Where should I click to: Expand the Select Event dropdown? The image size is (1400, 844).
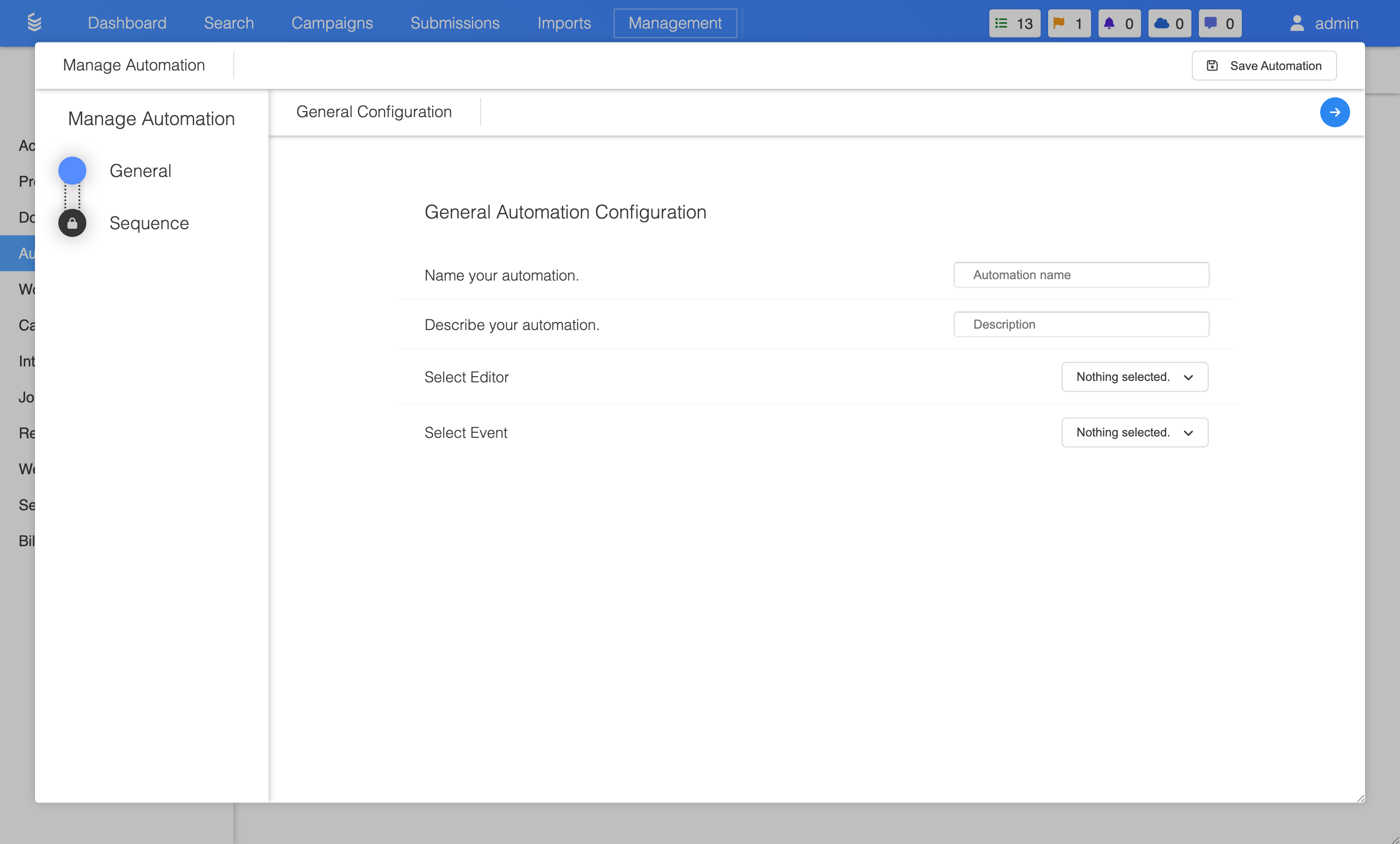pyautogui.click(x=1134, y=433)
